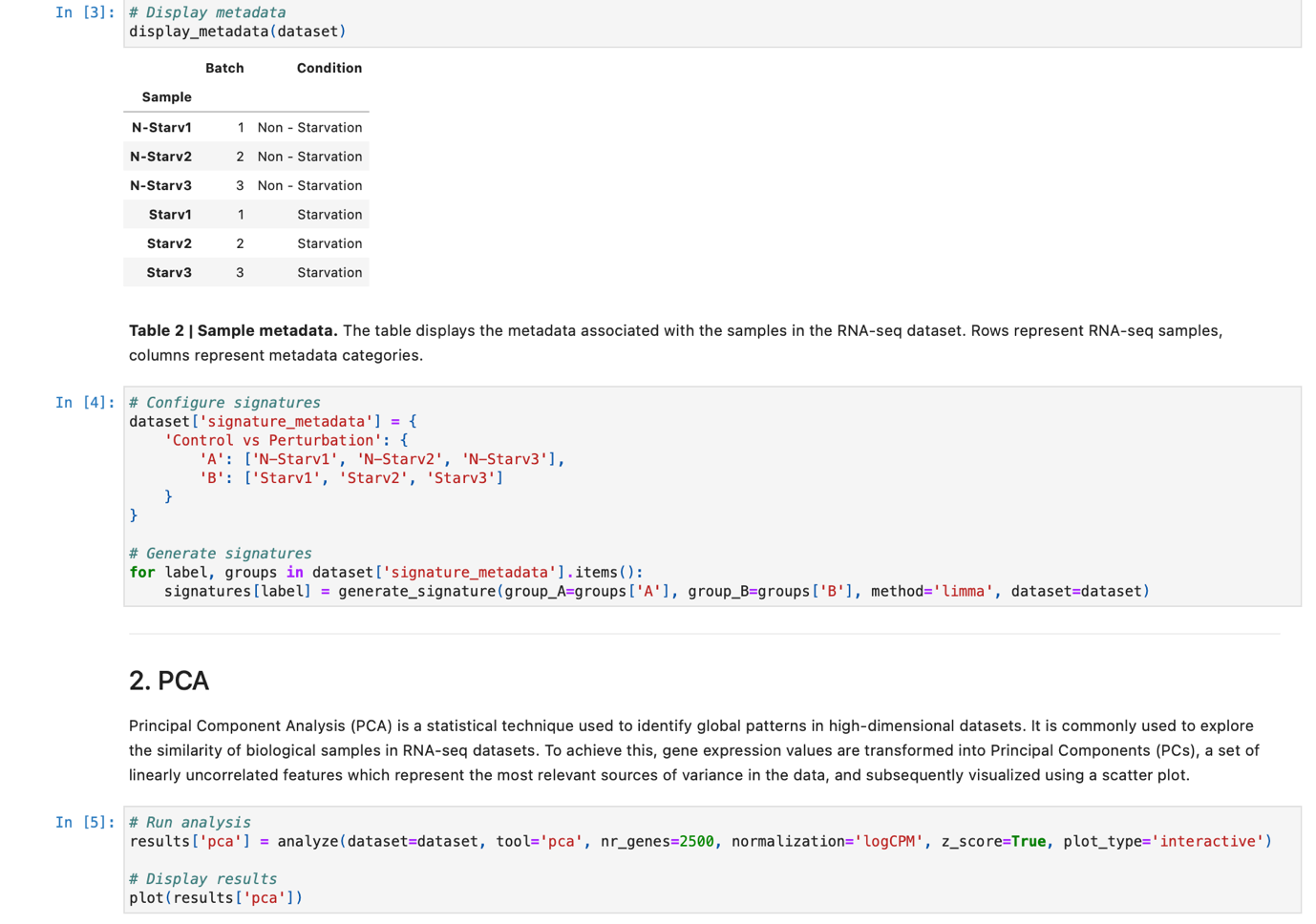Click the 2. PCA section heading
Viewport: 1316px width, 924px height.
tap(169, 681)
